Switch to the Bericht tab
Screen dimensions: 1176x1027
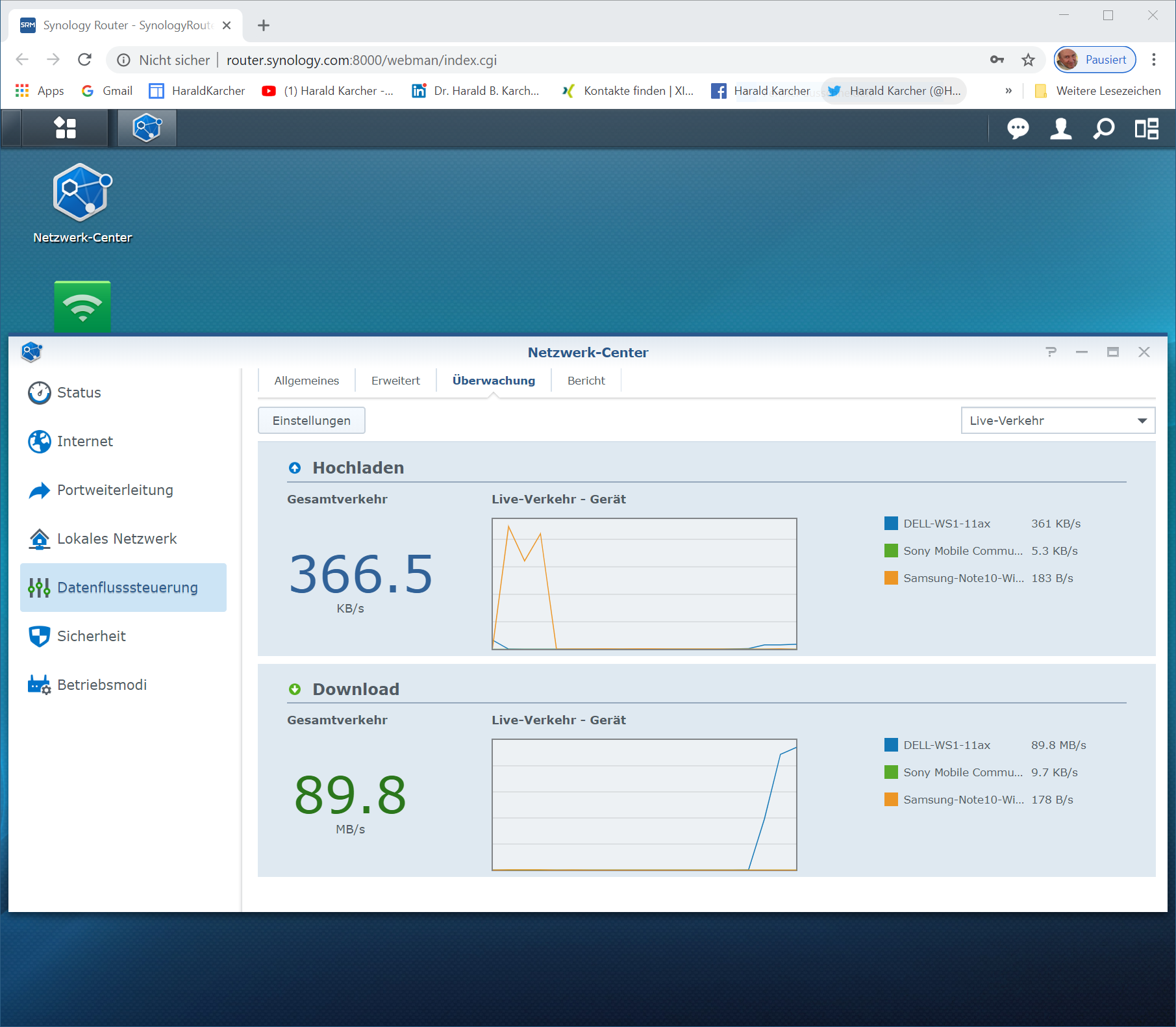[x=586, y=381]
